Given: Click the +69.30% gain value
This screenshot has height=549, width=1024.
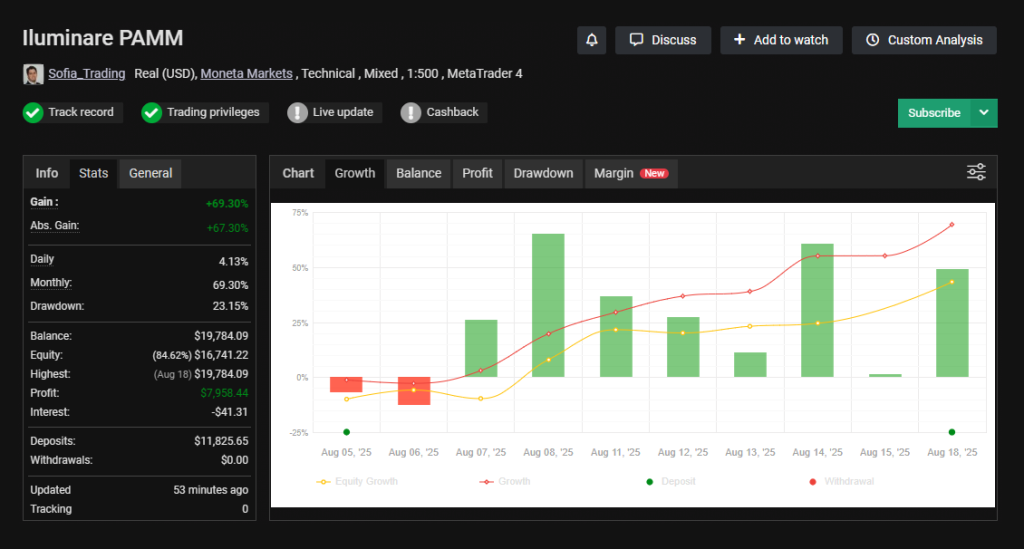Looking at the screenshot, I should [227, 204].
